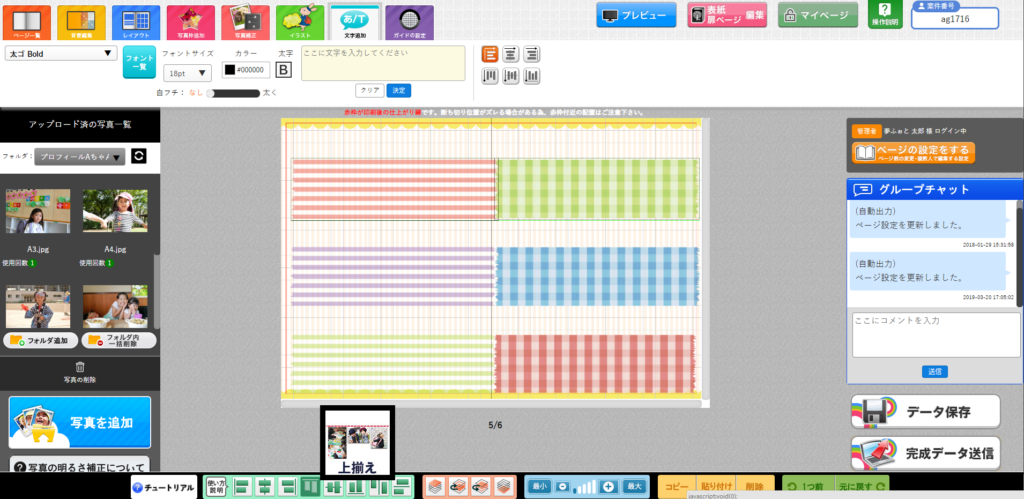The image size is (1024, 499).
Task: Open the 太ゴ Bold font dropdown
Action: (61, 54)
